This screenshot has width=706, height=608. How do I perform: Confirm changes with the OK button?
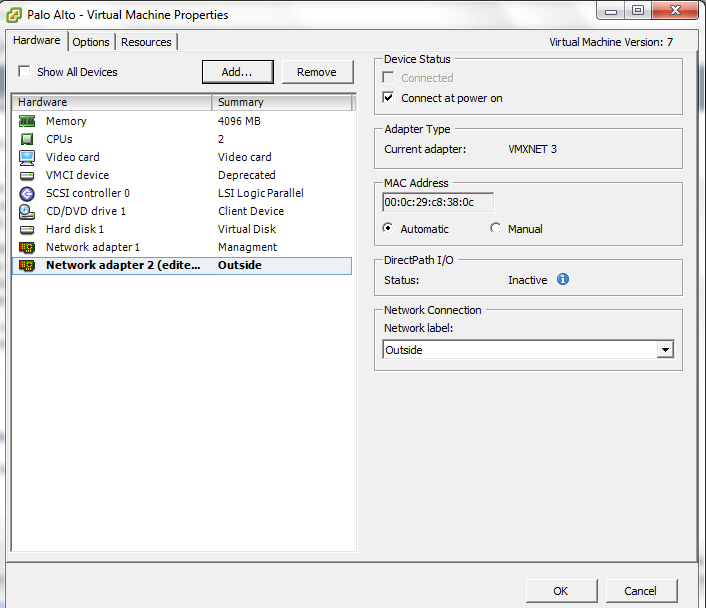[x=561, y=590]
